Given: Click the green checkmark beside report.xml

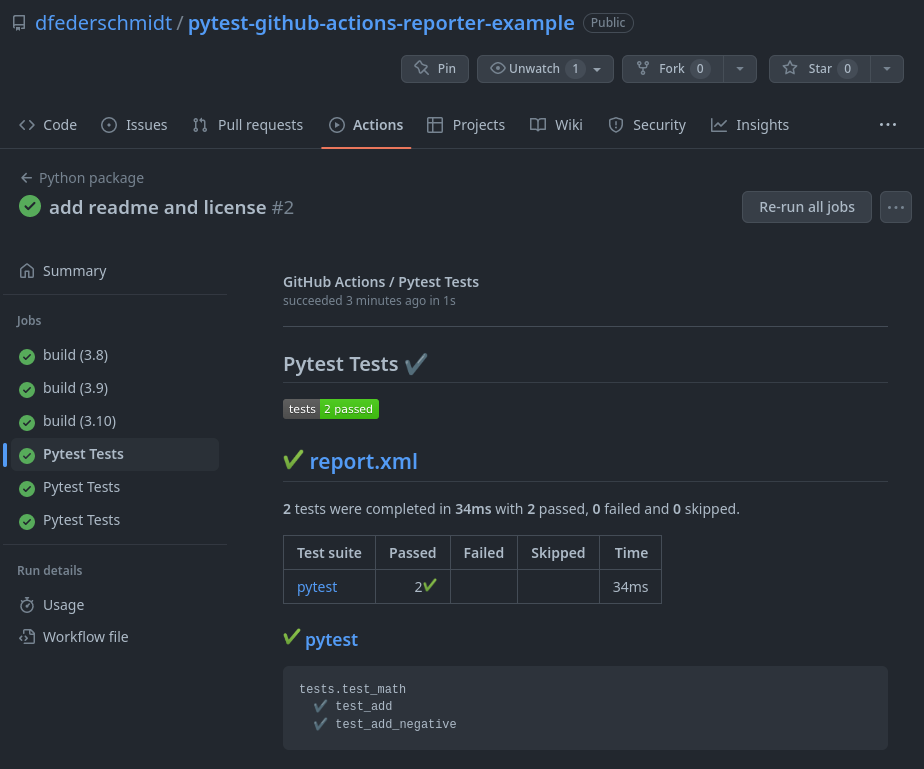Looking at the screenshot, I should point(293,460).
